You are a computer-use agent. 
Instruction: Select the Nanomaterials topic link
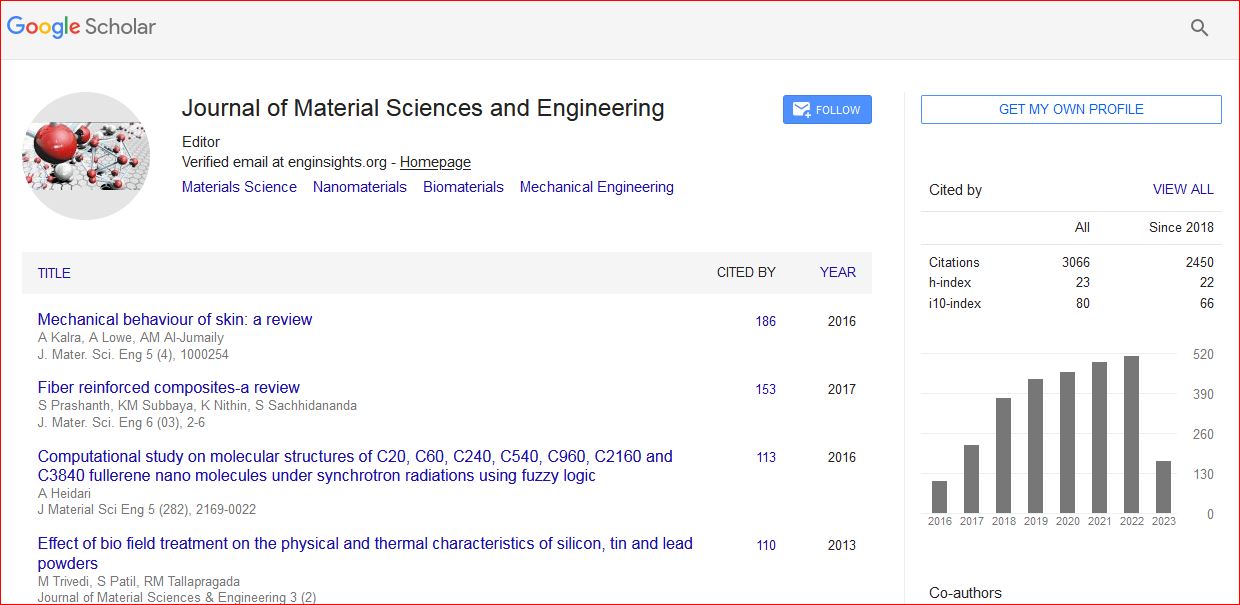[359, 187]
